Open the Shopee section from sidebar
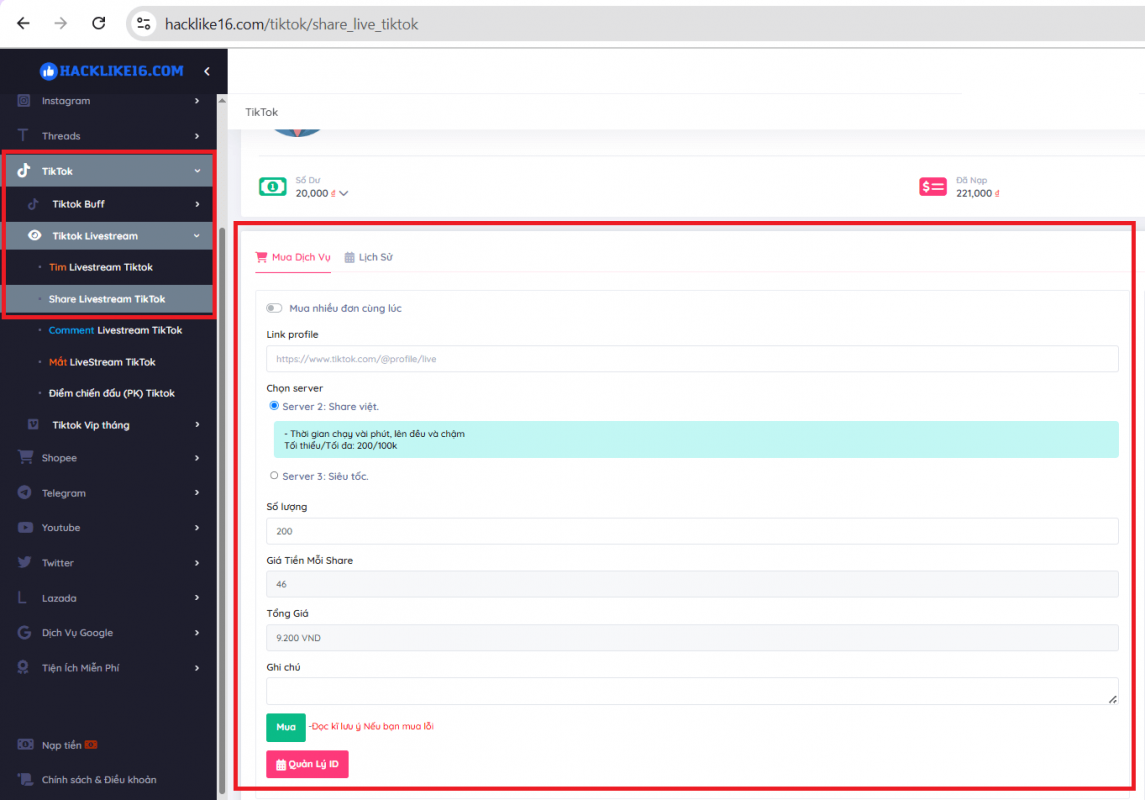Screen dimensions: 1145x800 pyautogui.click(x=60, y=457)
